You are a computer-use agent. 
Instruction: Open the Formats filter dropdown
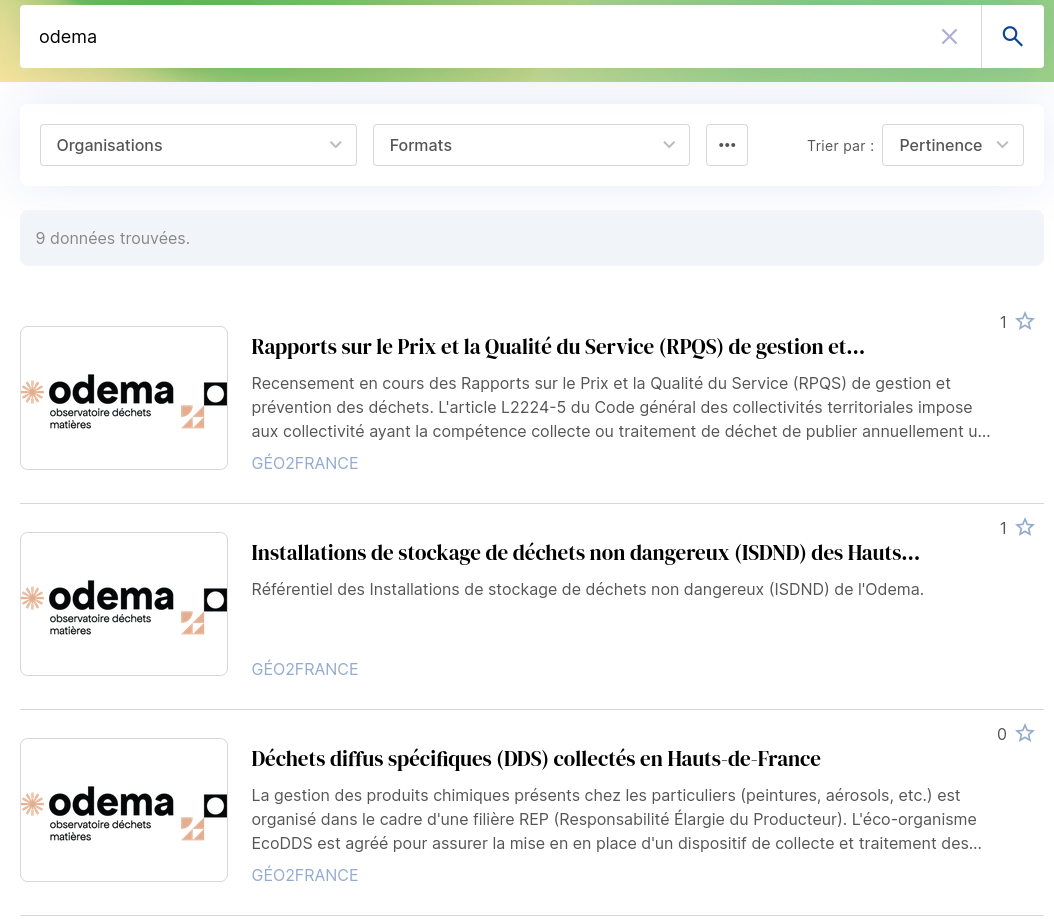[531, 145]
